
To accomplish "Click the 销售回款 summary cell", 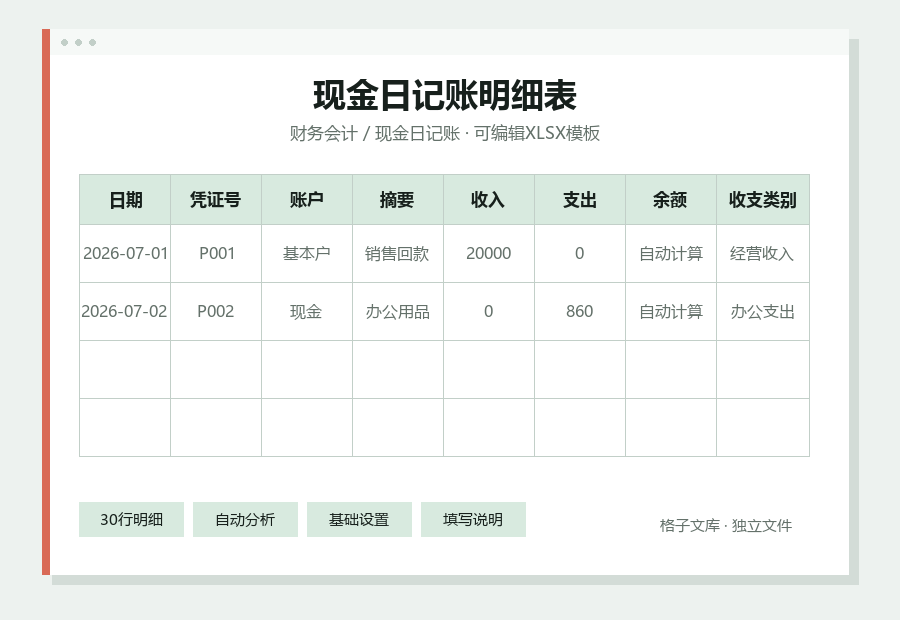I will (x=398, y=254).
